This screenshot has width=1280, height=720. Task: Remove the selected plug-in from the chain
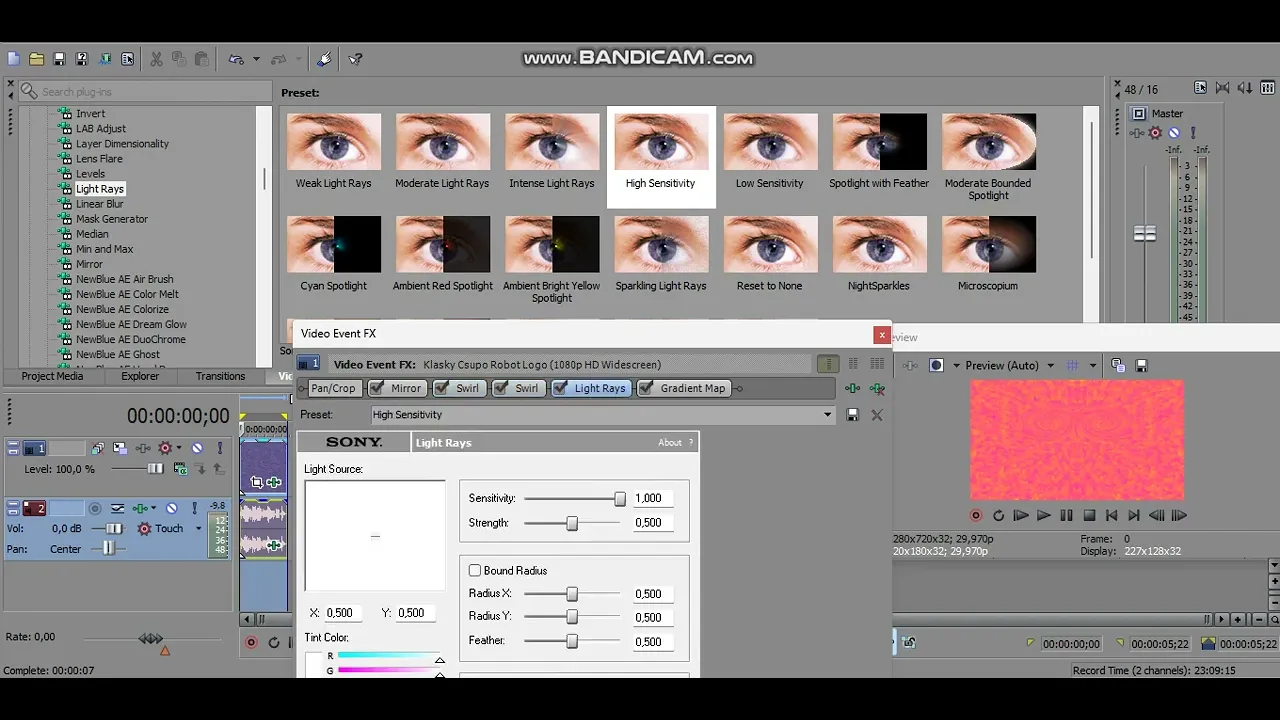(x=877, y=388)
